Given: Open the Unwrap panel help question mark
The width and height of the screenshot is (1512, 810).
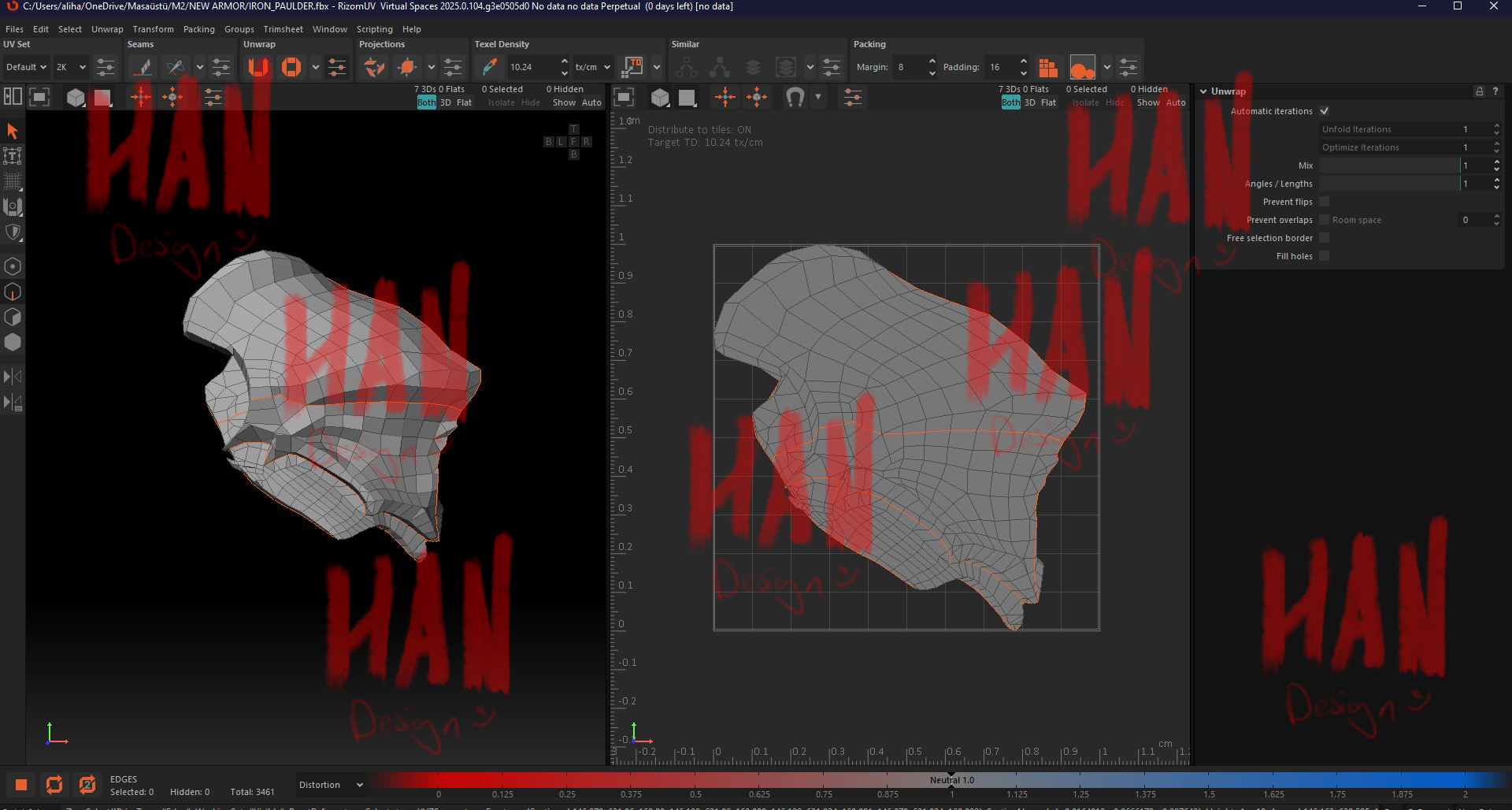Looking at the screenshot, I should [x=1495, y=91].
